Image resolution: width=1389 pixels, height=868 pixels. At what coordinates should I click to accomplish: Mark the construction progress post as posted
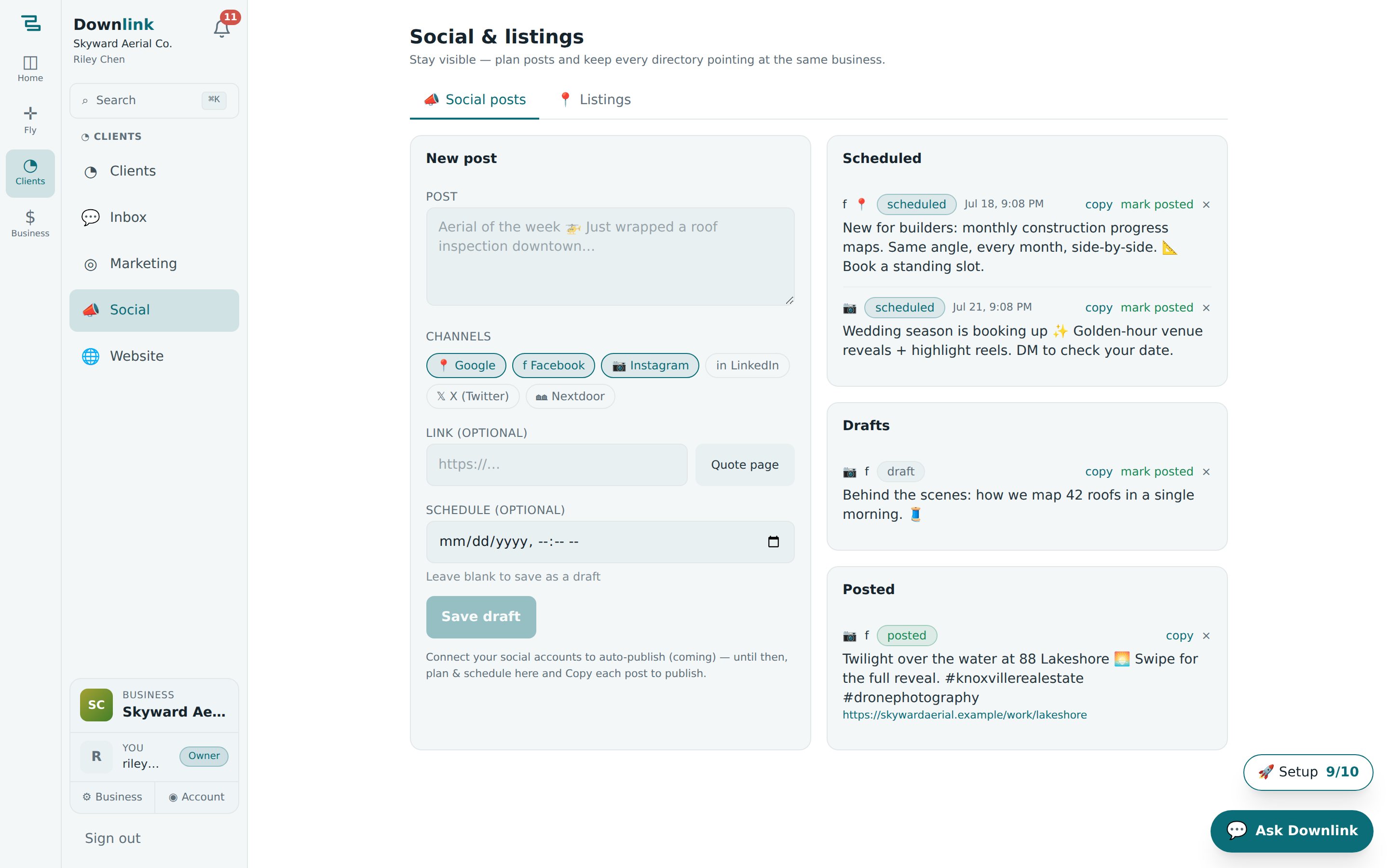pos(1157,204)
